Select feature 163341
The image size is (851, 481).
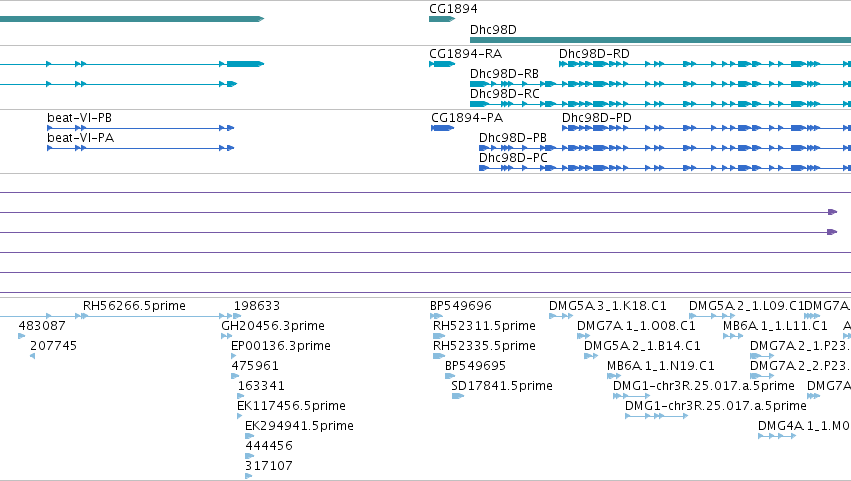[x=261, y=386]
